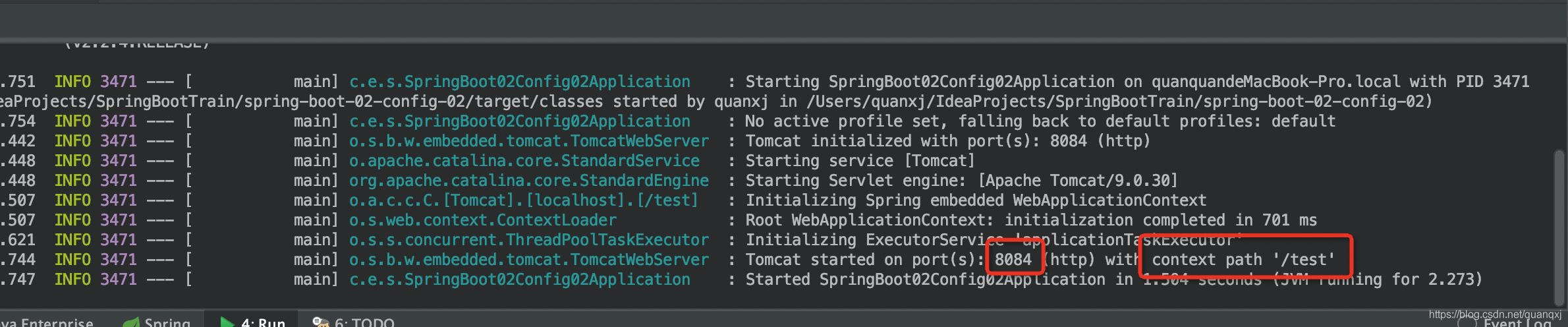Click the boxed "context path '/test'" text
The image size is (1568, 327).
pos(1243,259)
